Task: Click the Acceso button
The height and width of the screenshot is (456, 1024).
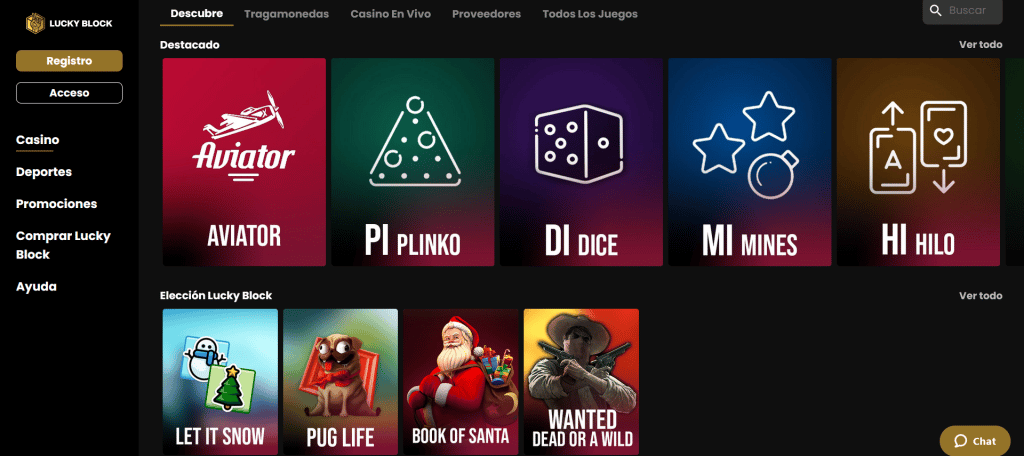Action: (69, 93)
